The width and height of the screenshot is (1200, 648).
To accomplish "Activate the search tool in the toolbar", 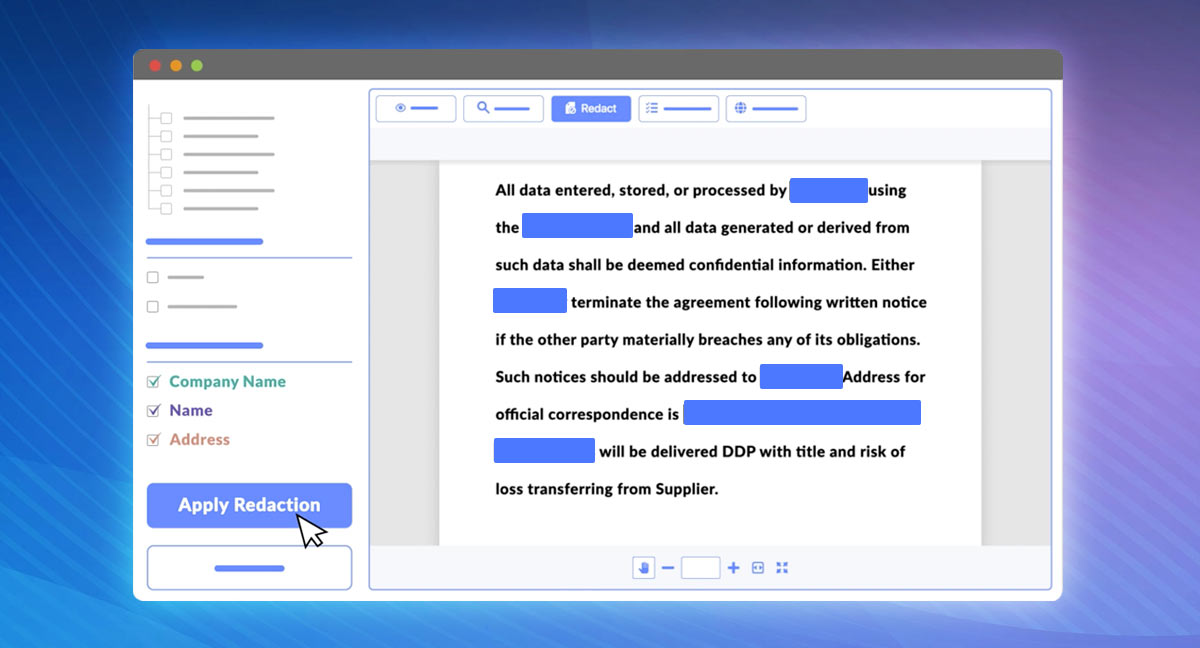I will click(x=503, y=108).
